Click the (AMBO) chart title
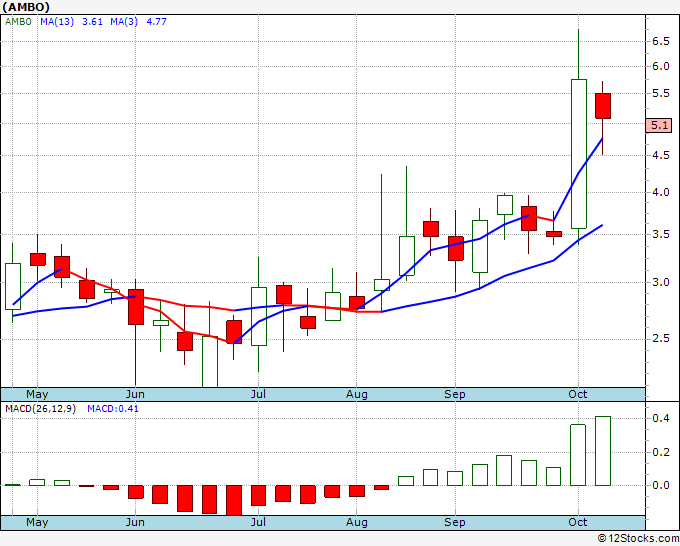680x546 pixels. [x=26, y=7]
